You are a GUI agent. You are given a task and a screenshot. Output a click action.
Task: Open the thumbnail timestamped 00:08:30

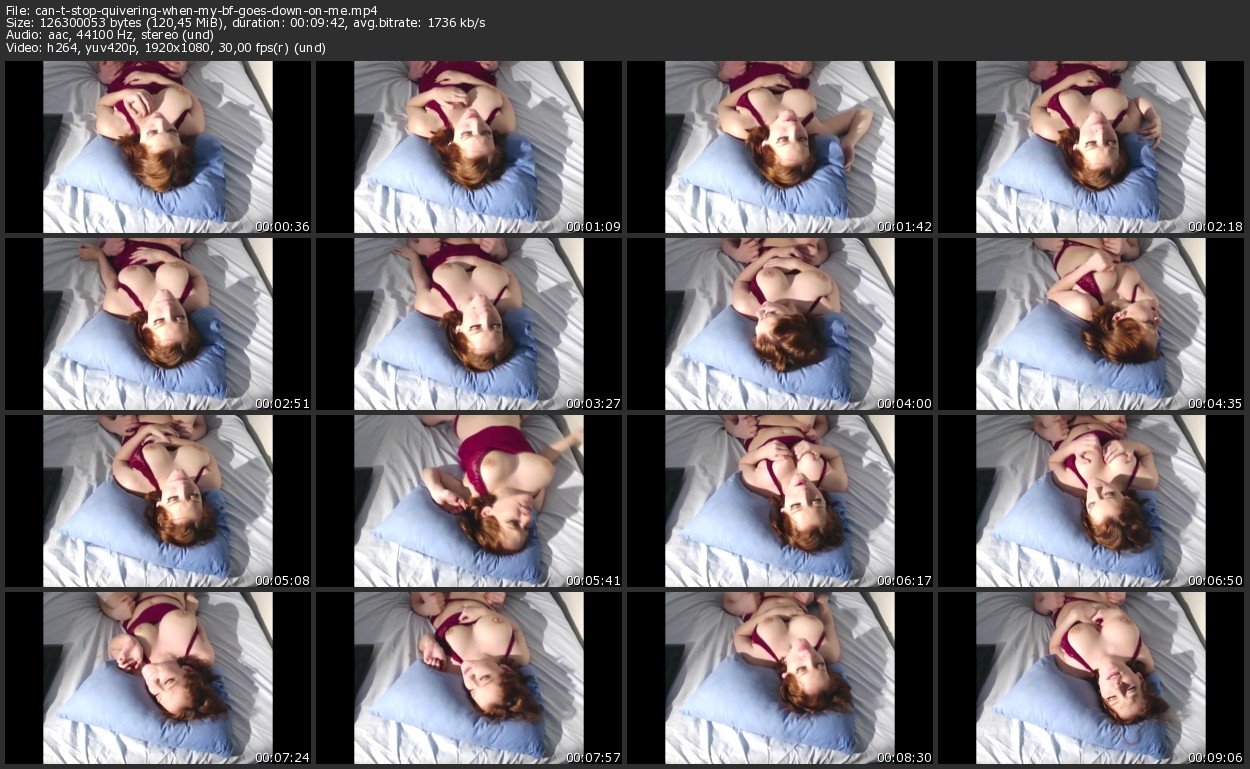(780, 677)
